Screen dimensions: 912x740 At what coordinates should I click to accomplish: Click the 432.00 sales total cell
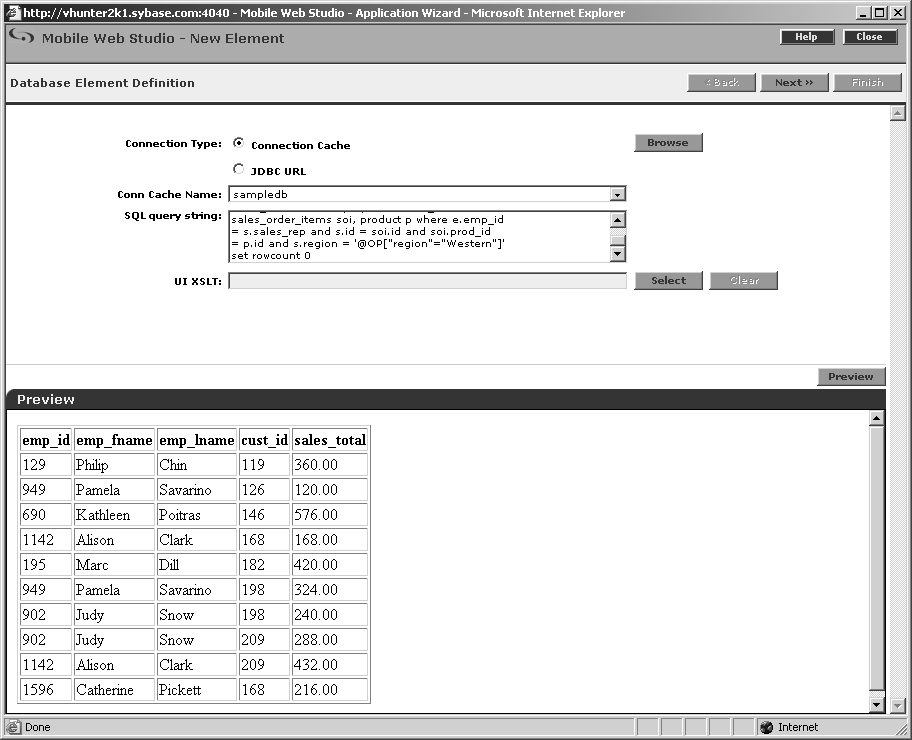click(330, 665)
